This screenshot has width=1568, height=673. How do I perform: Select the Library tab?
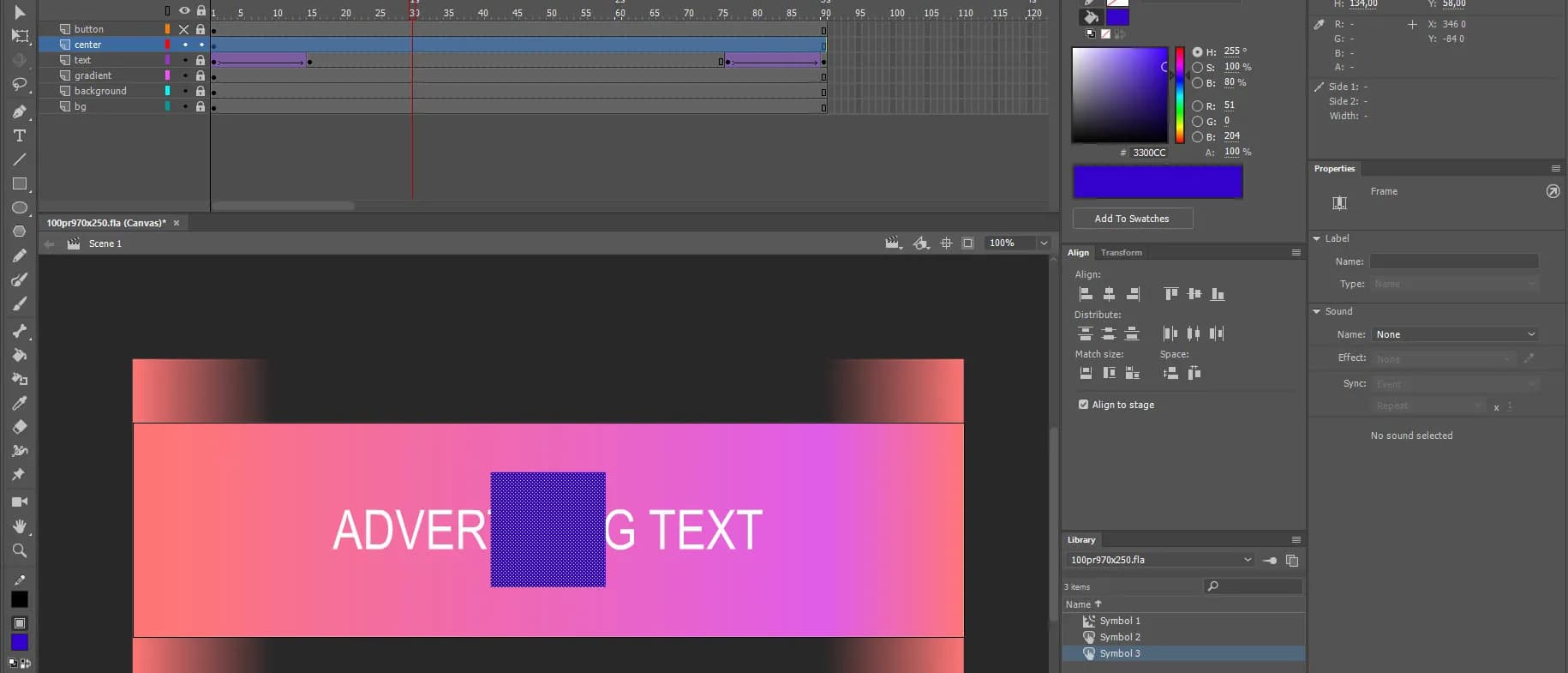[x=1081, y=540]
